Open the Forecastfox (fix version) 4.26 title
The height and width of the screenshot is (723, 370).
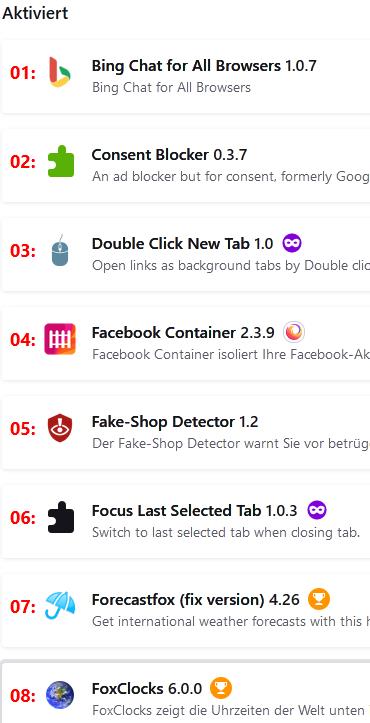click(x=196, y=599)
